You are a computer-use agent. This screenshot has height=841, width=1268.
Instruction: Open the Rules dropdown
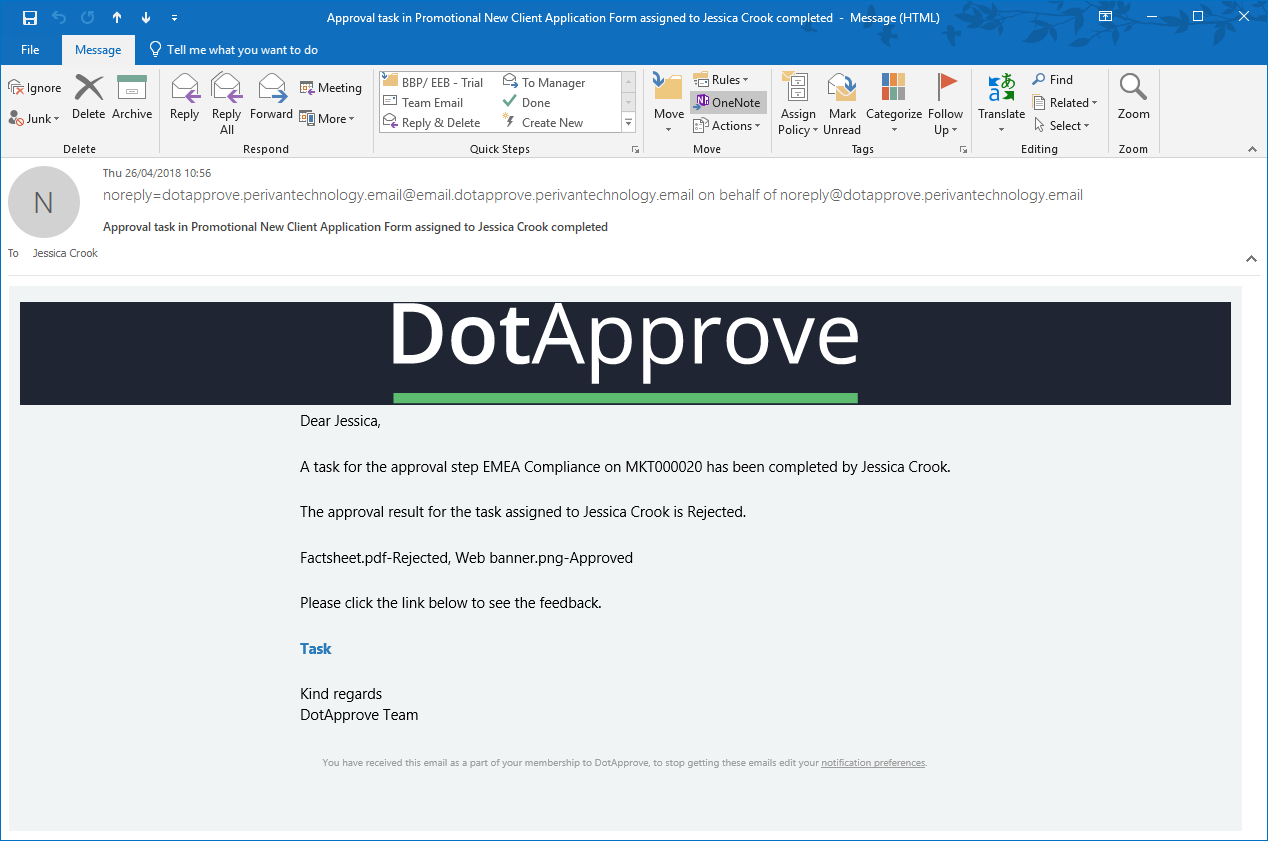tap(721, 80)
